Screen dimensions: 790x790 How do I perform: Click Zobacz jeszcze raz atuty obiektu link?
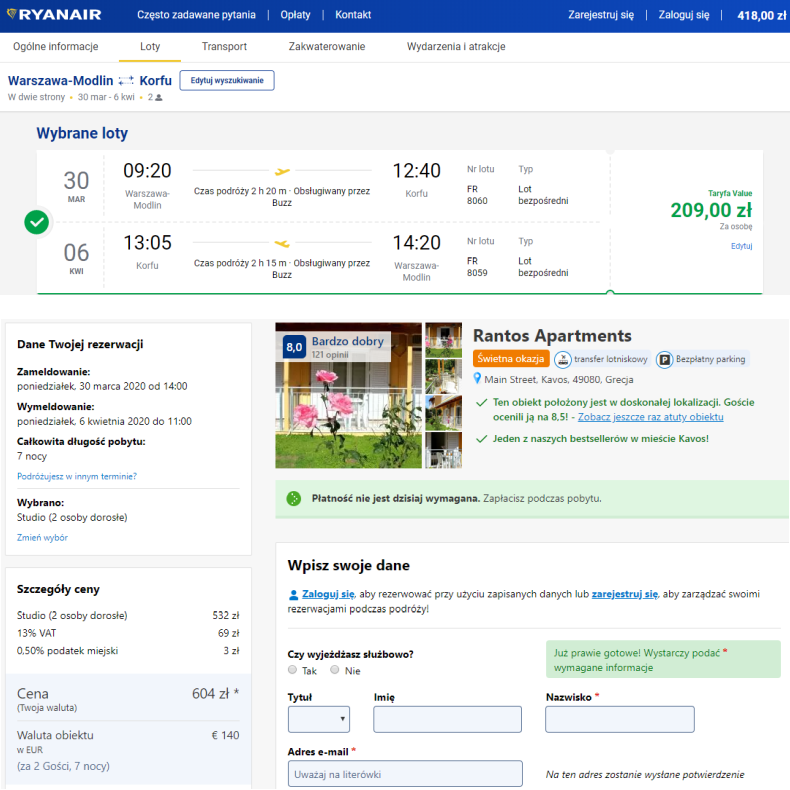click(650, 417)
